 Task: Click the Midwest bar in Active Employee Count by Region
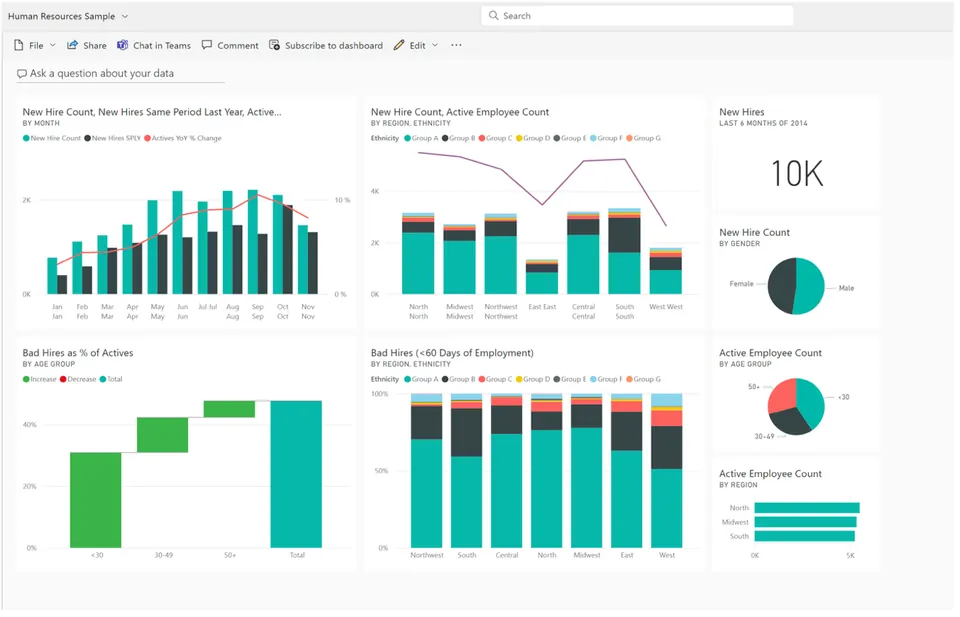point(805,522)
